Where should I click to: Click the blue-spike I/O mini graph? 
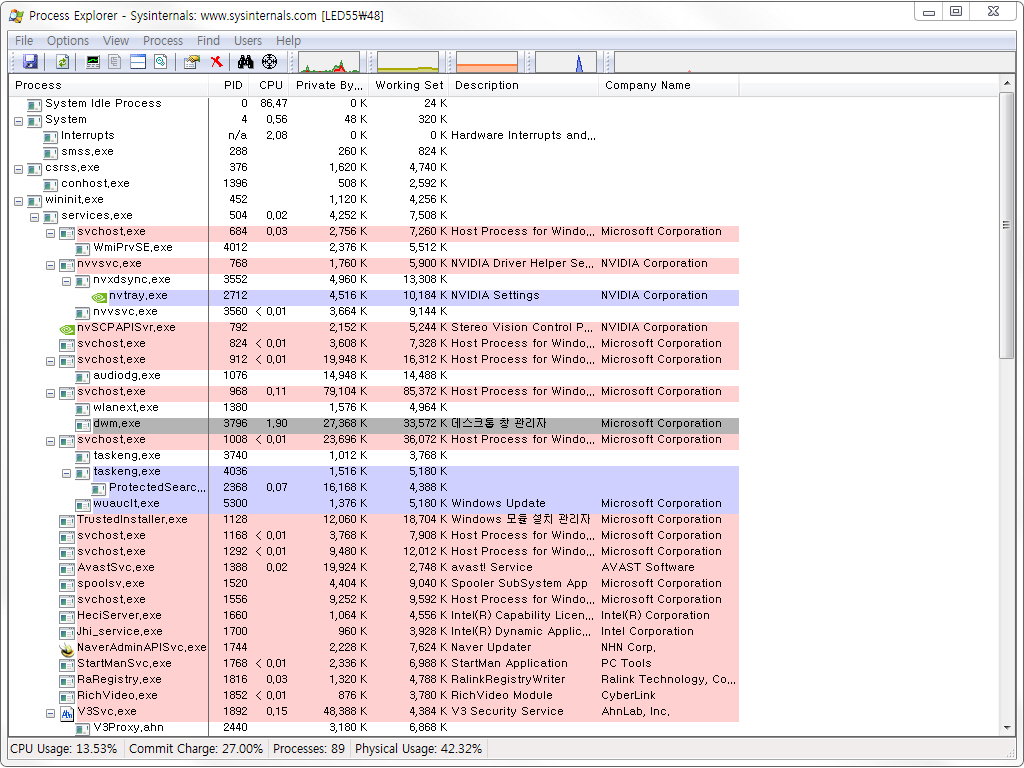click(566, 62)
